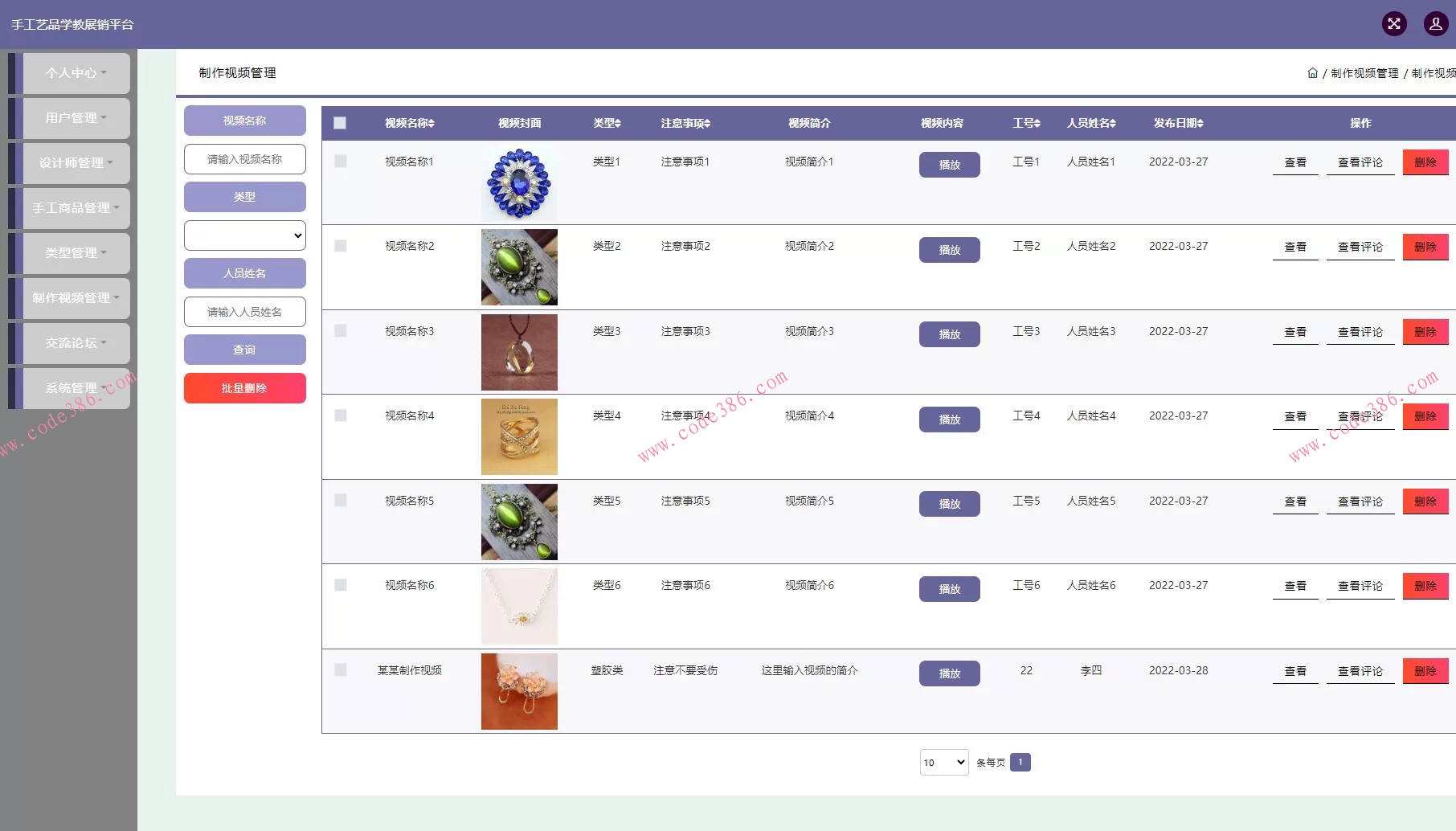Sort table by 工号 column
Screen dimensions: 1456x831
[1026, 123]
